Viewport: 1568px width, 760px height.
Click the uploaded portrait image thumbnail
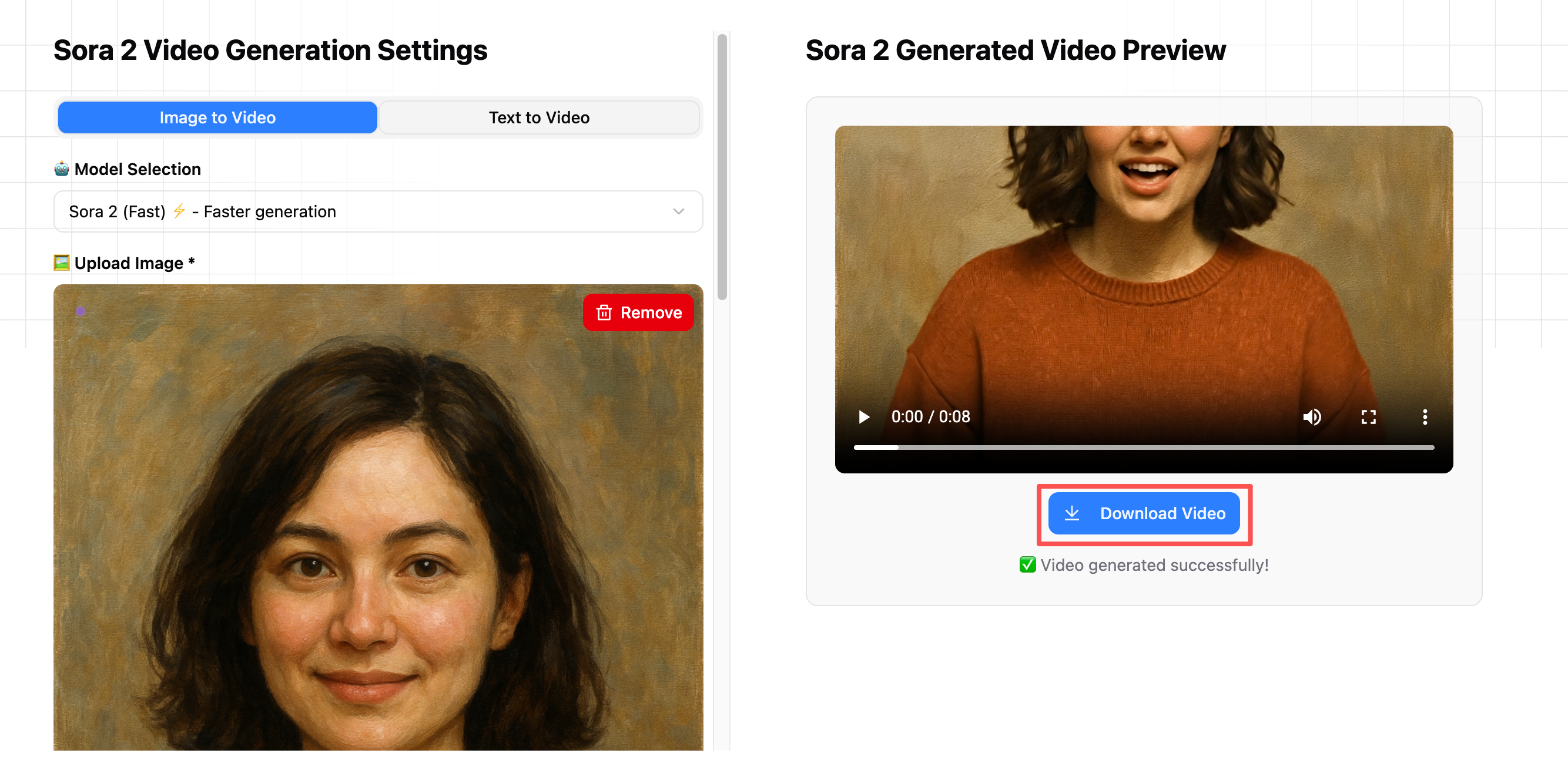[x=377, y=517]
